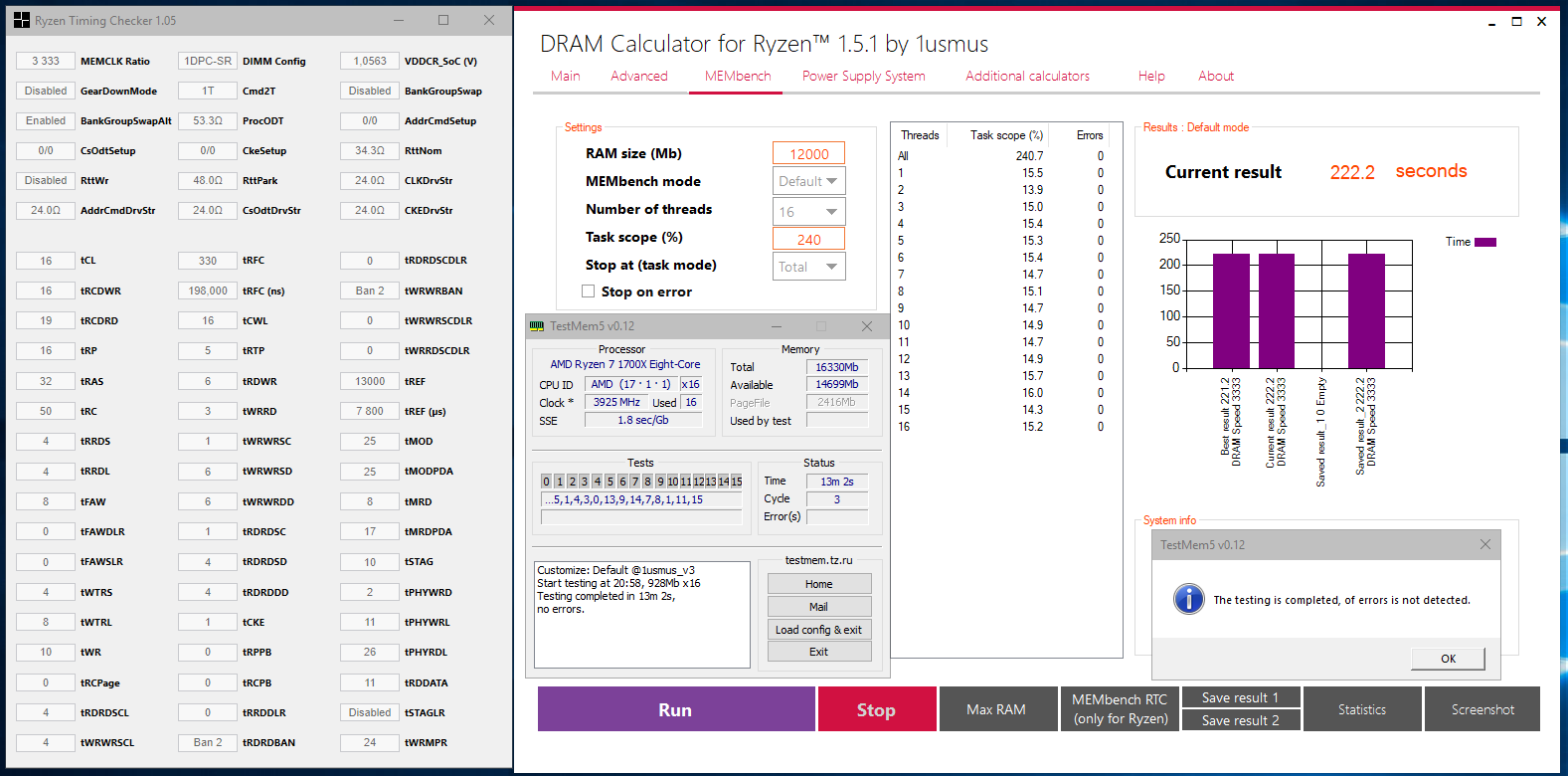Select the MEMbench tab
Image resolution: width=1568 pixels, height=776 pixels.
coord(738,76)
